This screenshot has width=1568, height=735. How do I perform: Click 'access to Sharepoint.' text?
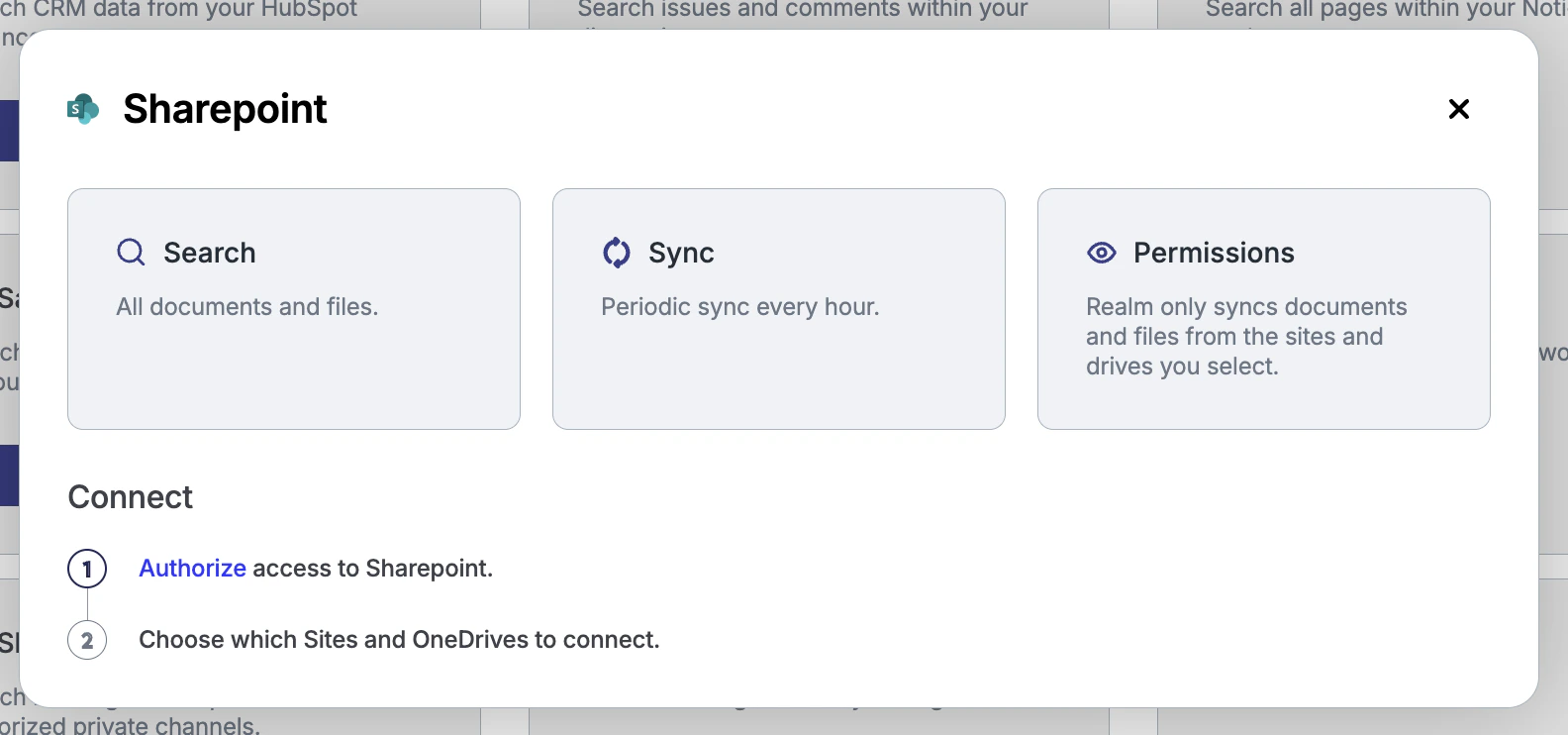pyautogui.click(x=372, y=569)
